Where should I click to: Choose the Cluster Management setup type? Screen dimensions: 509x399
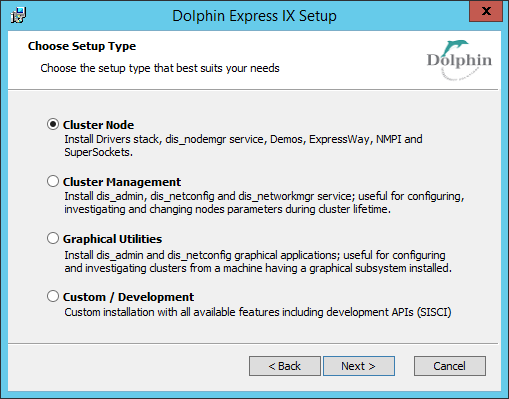click(x=53, y=181)
